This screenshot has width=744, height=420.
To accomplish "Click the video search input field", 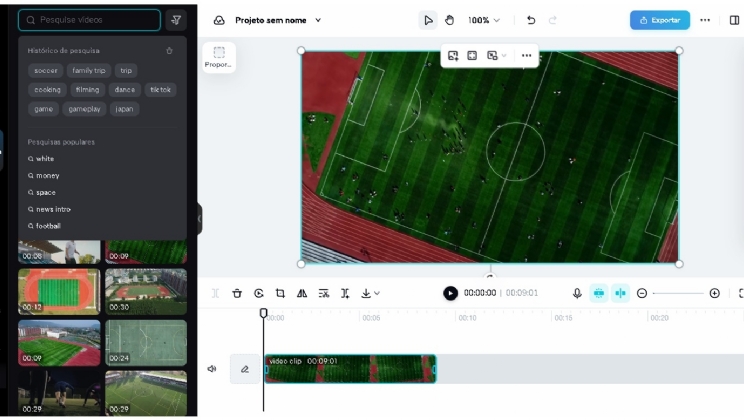I will click(89, 20).
